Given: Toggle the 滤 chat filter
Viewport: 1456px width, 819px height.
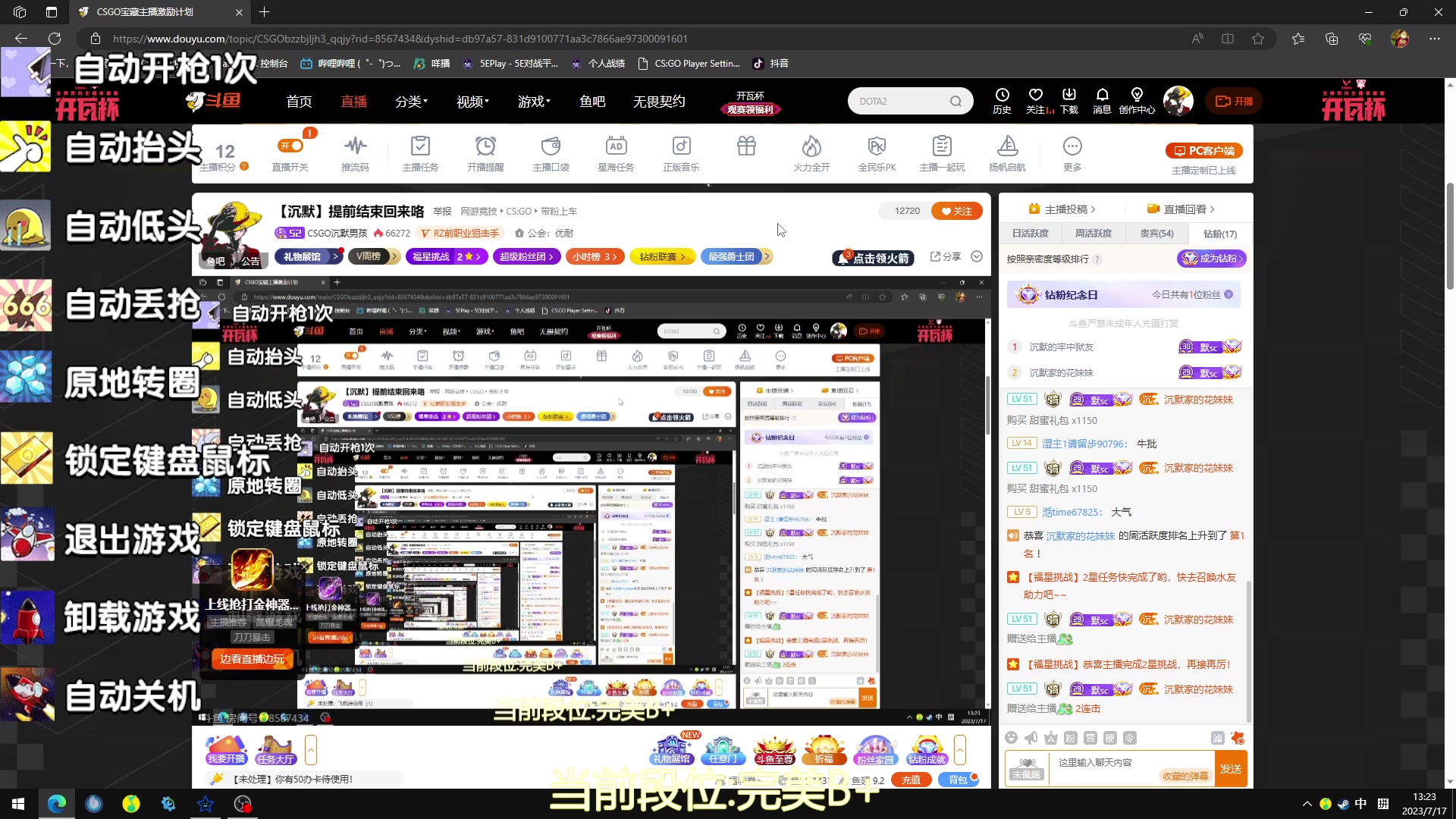Looking at the screenshot, I should coord(1218,738).
